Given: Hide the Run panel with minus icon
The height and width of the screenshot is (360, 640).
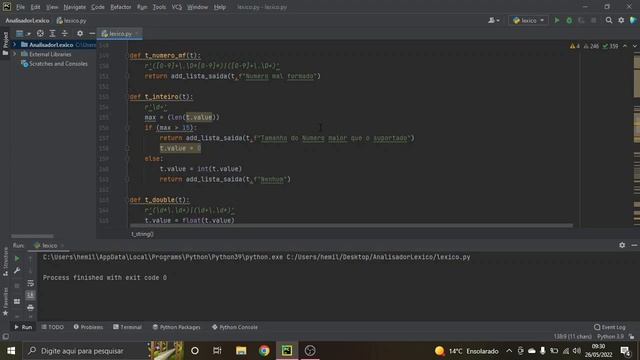Looking at the screenshot, I should 634,245.
